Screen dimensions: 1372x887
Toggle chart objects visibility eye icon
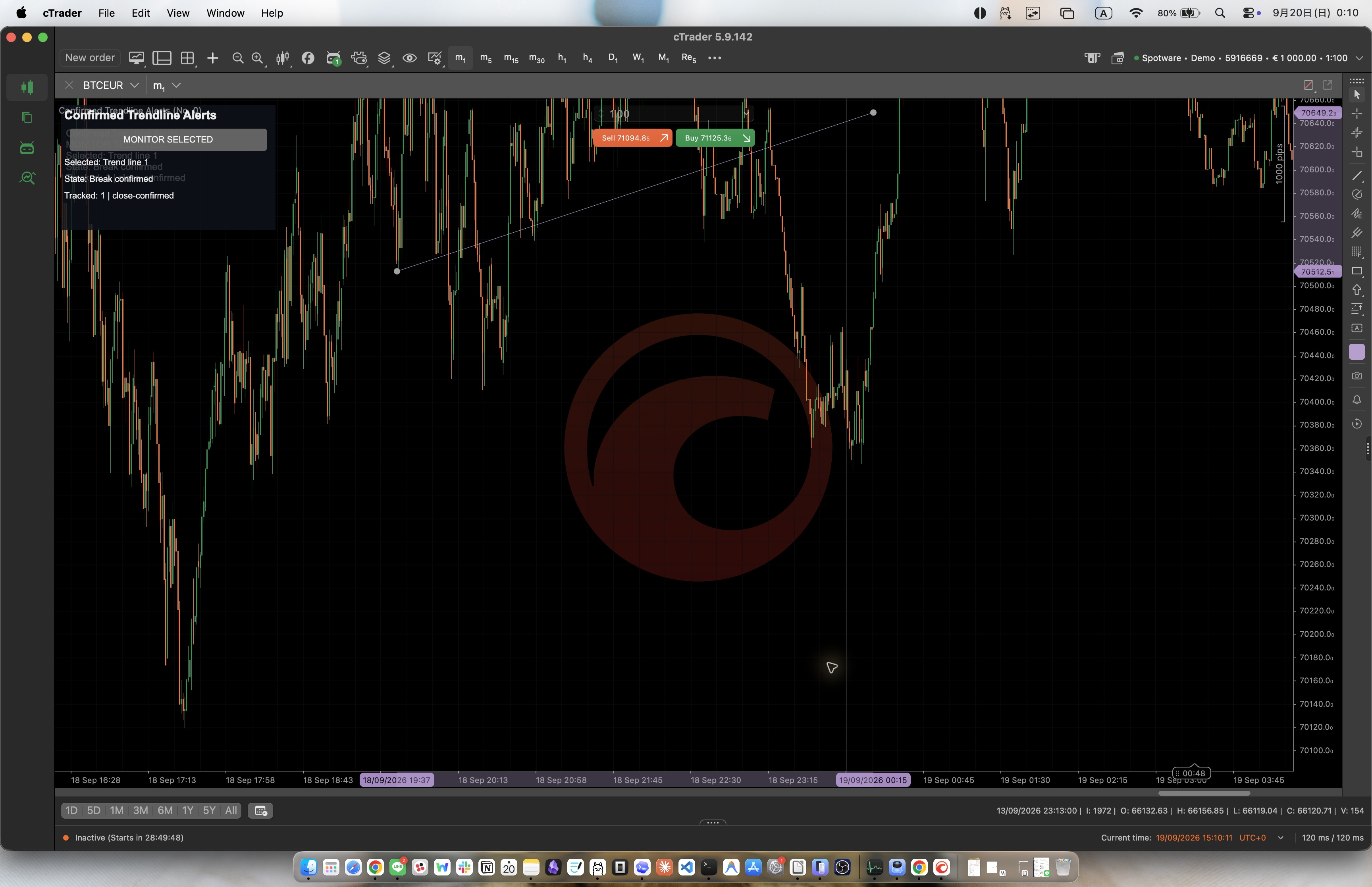click(x=409, y=58)
